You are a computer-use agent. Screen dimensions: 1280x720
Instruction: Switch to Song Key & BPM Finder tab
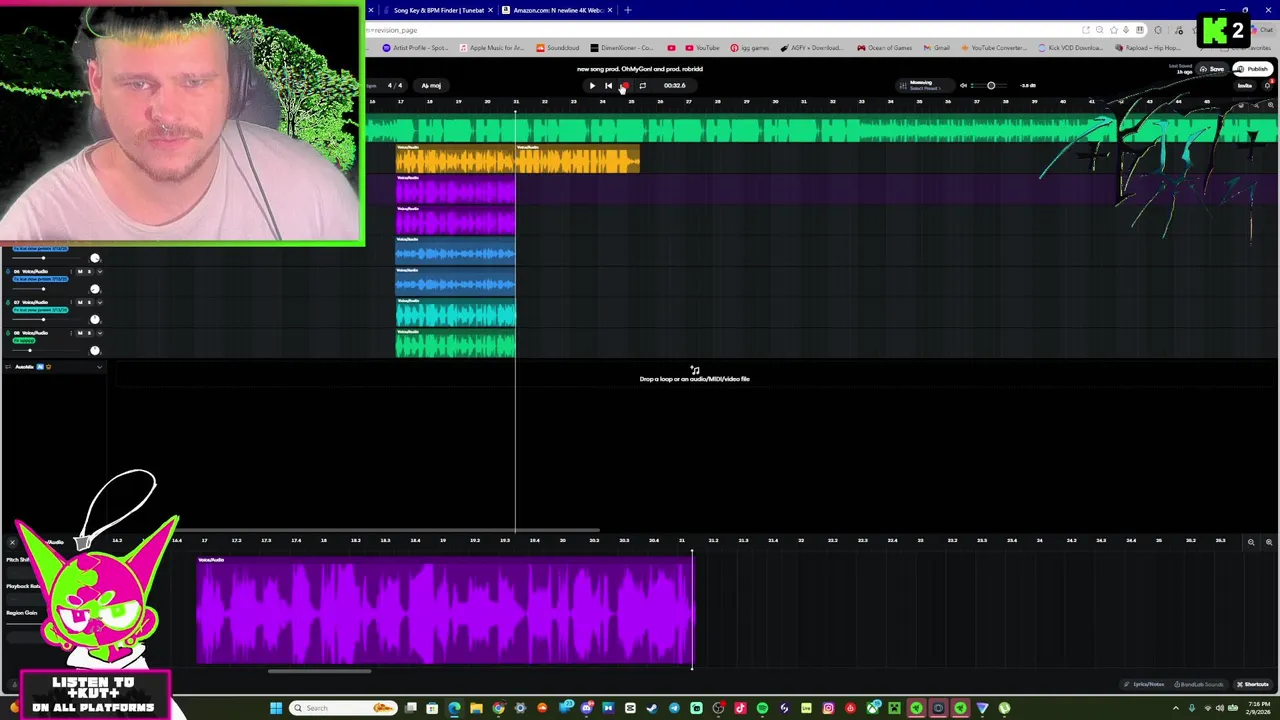click(x=436, y=10)
